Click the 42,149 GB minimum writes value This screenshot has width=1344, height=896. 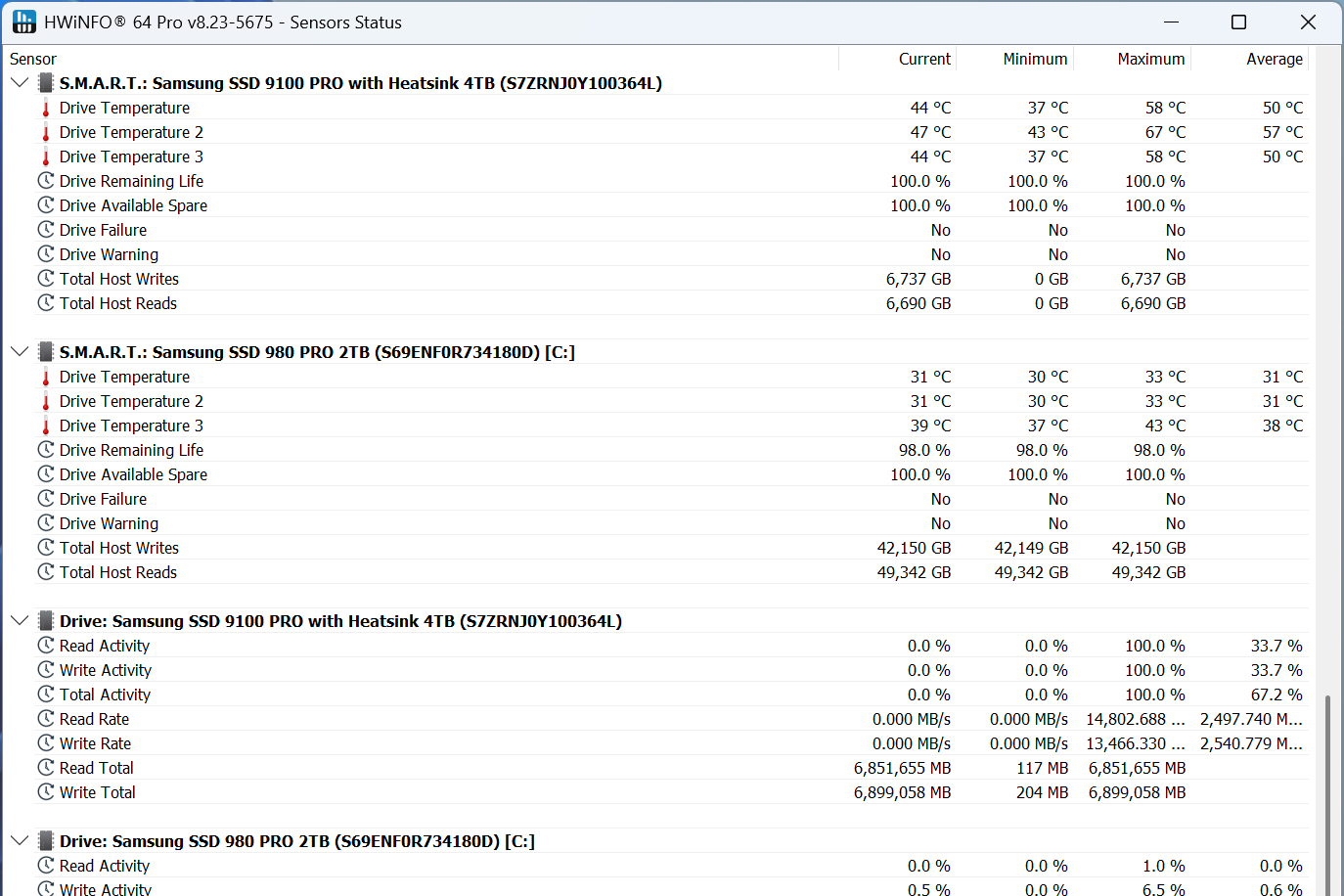(x=1031, y=548)
